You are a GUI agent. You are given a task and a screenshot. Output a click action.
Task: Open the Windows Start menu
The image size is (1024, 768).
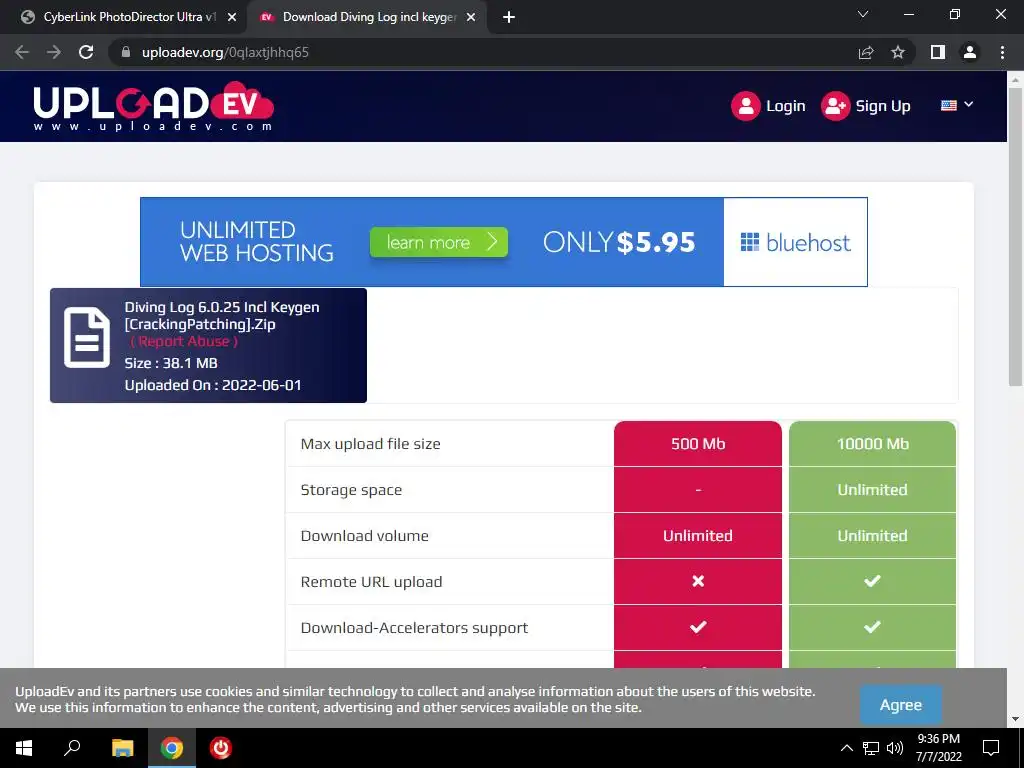pyautogui.click(x=24, y=748)
